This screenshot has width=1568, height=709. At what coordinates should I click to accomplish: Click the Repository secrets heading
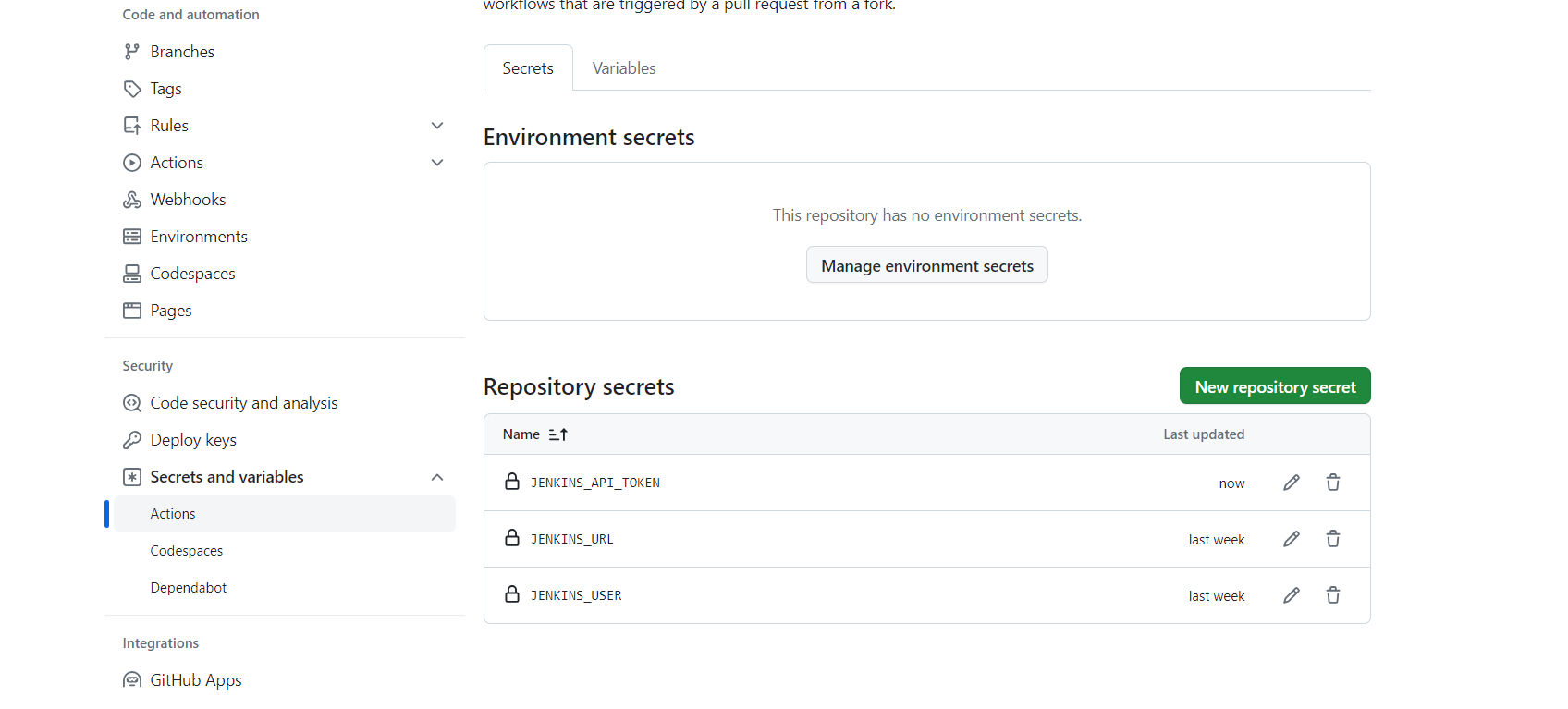pyautogui.click(x=579, y=386)
